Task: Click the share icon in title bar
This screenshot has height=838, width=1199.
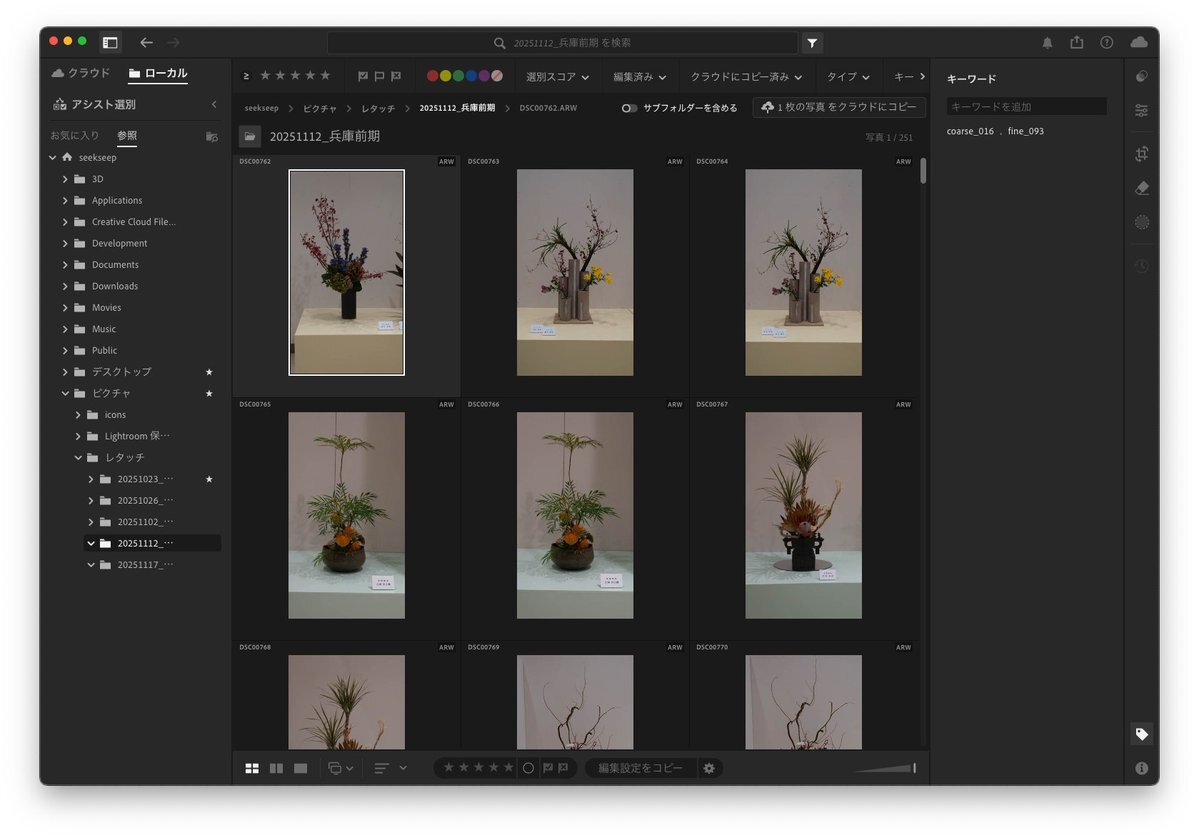Action: [1076, 43]
